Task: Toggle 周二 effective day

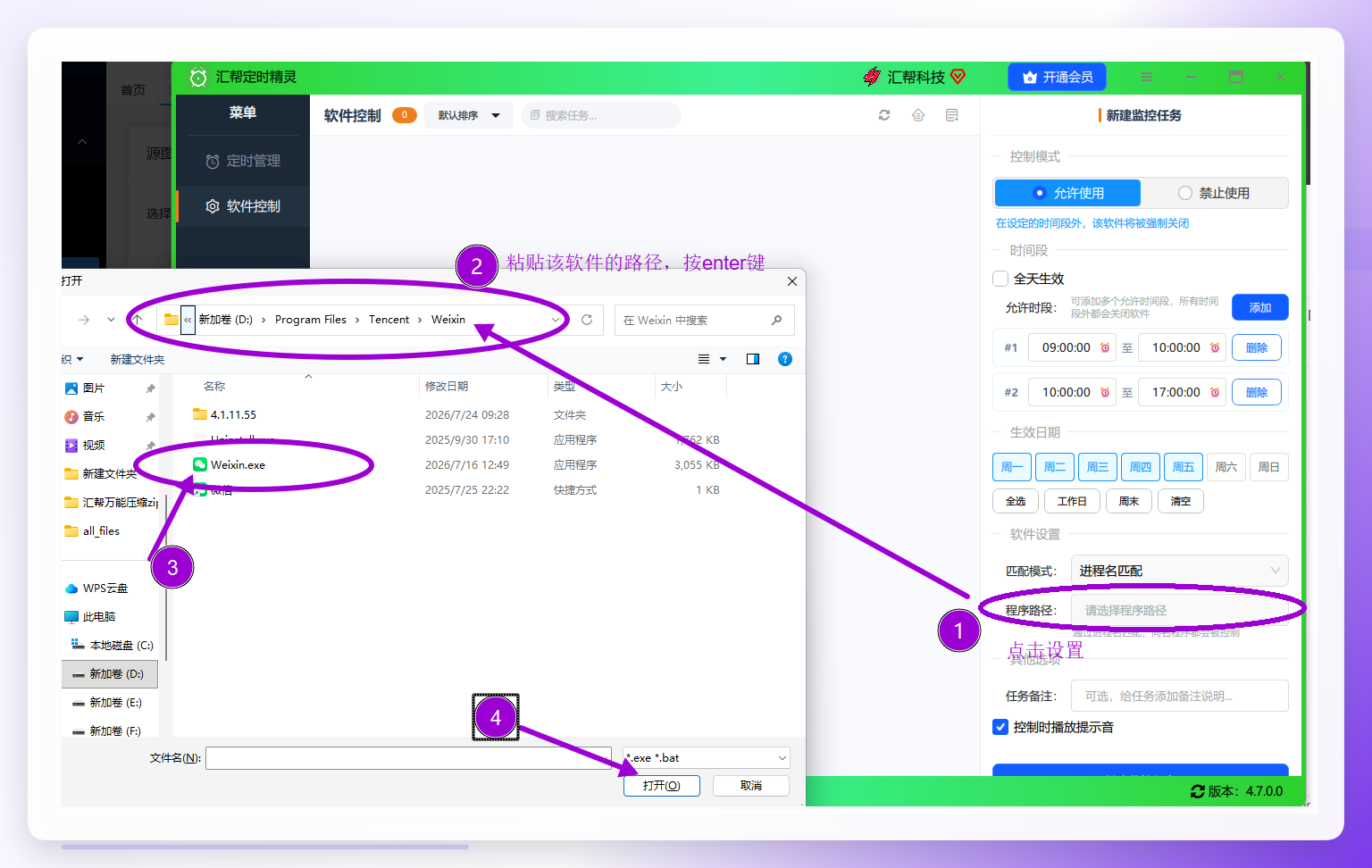Action: pos(1055,467)
